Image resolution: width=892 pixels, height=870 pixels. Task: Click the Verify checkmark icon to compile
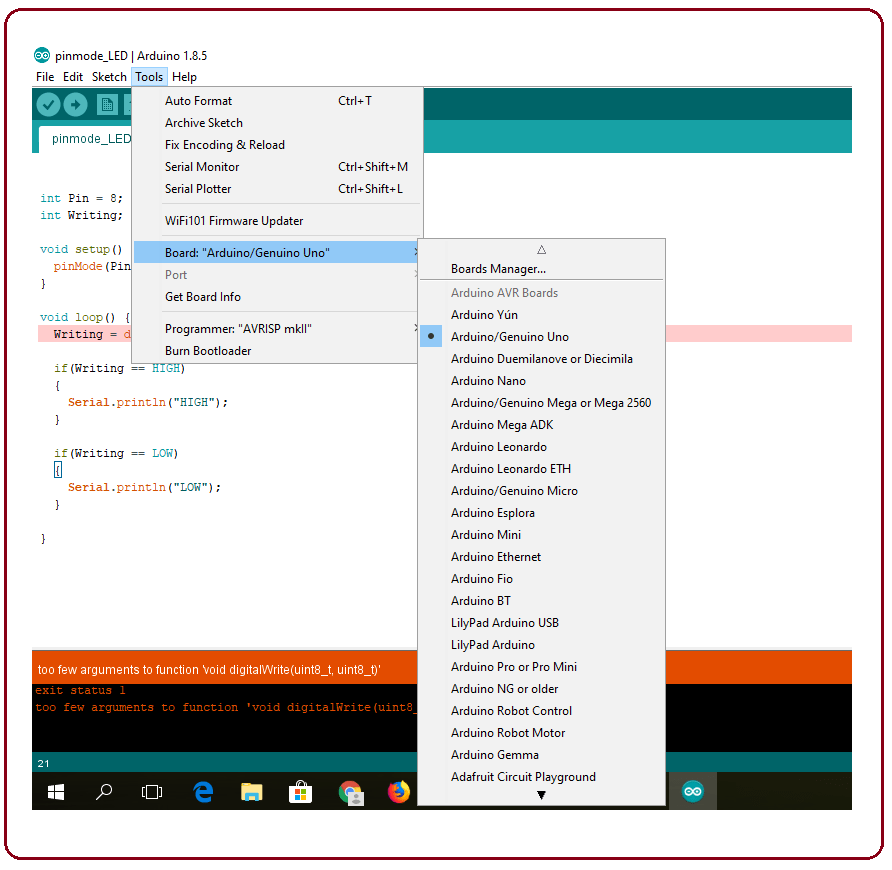[48, 104]
